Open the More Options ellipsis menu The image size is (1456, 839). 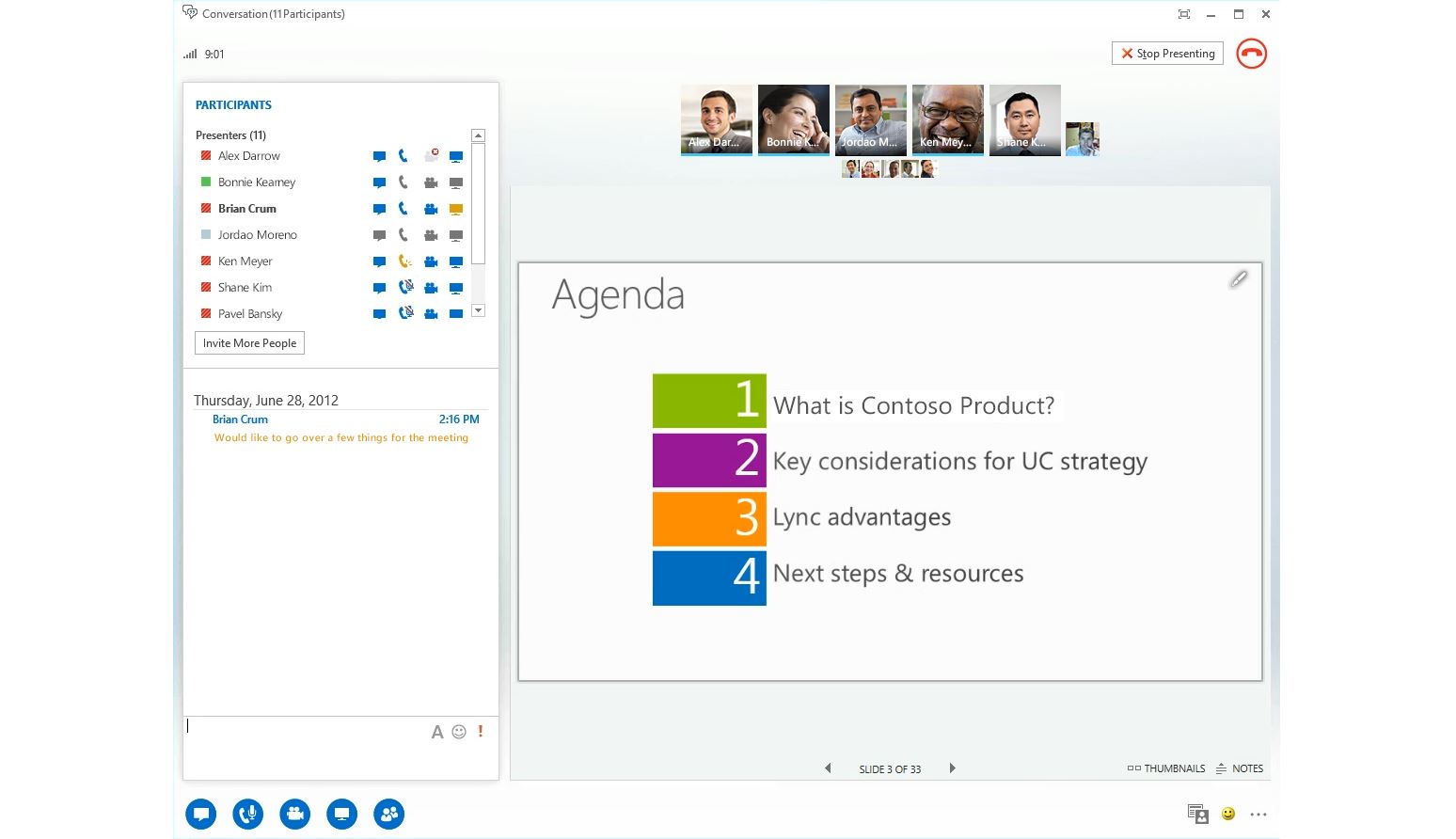tap(1258, 815)
